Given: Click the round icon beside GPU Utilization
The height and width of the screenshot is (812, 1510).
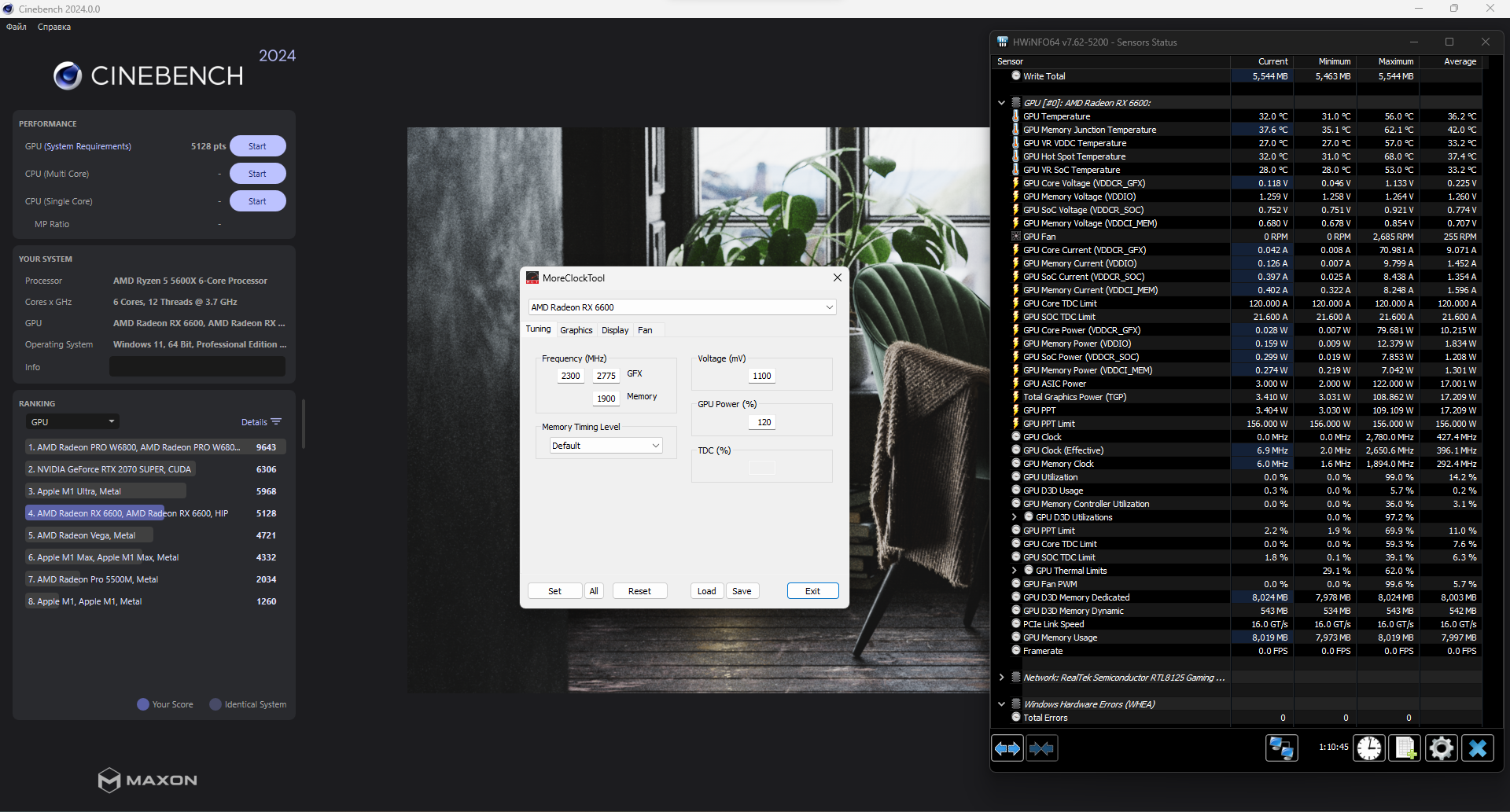Looking at the screenshot, I should click(1016, 477).
